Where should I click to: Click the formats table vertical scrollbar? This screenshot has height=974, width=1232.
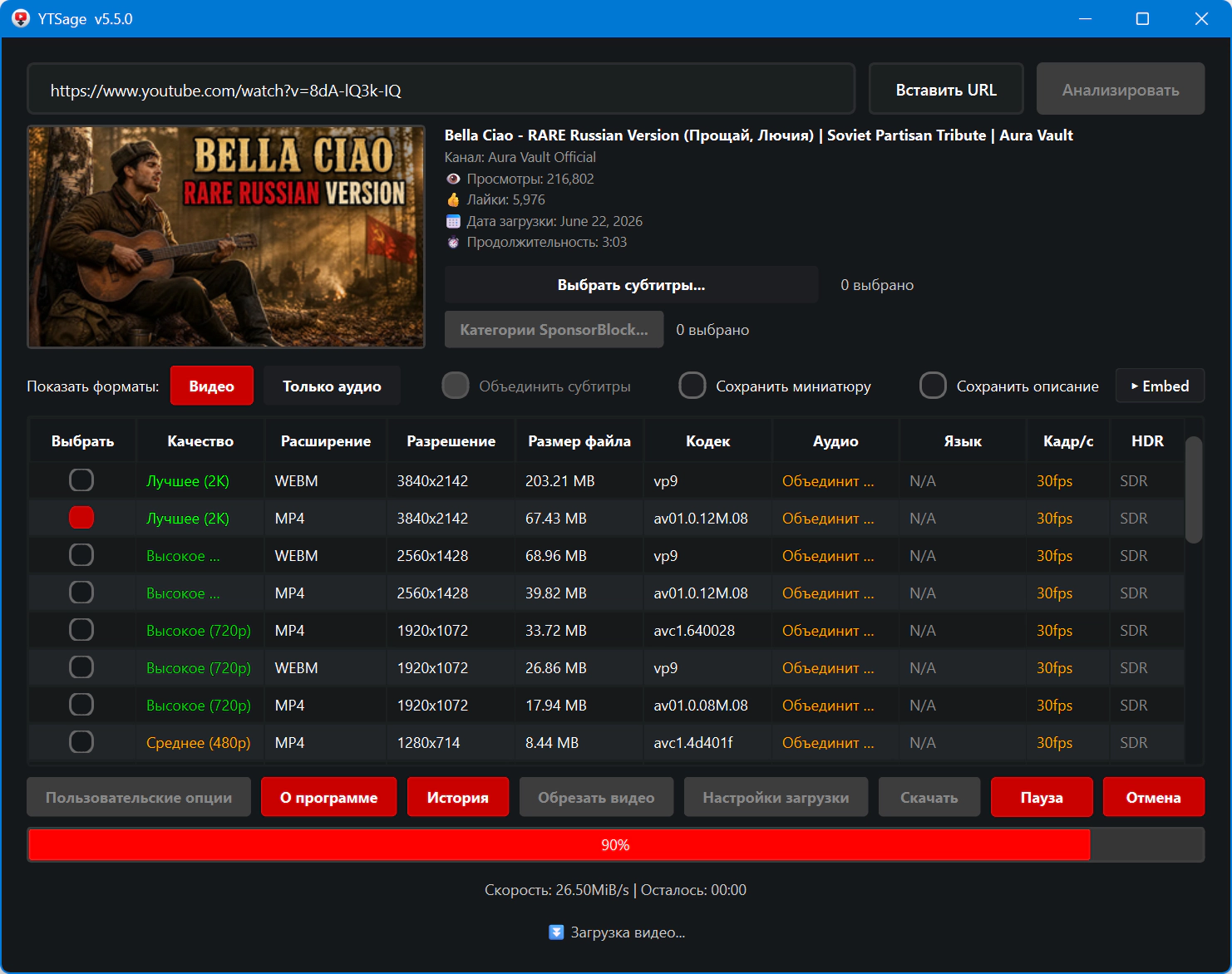(x=1194, y=489)
